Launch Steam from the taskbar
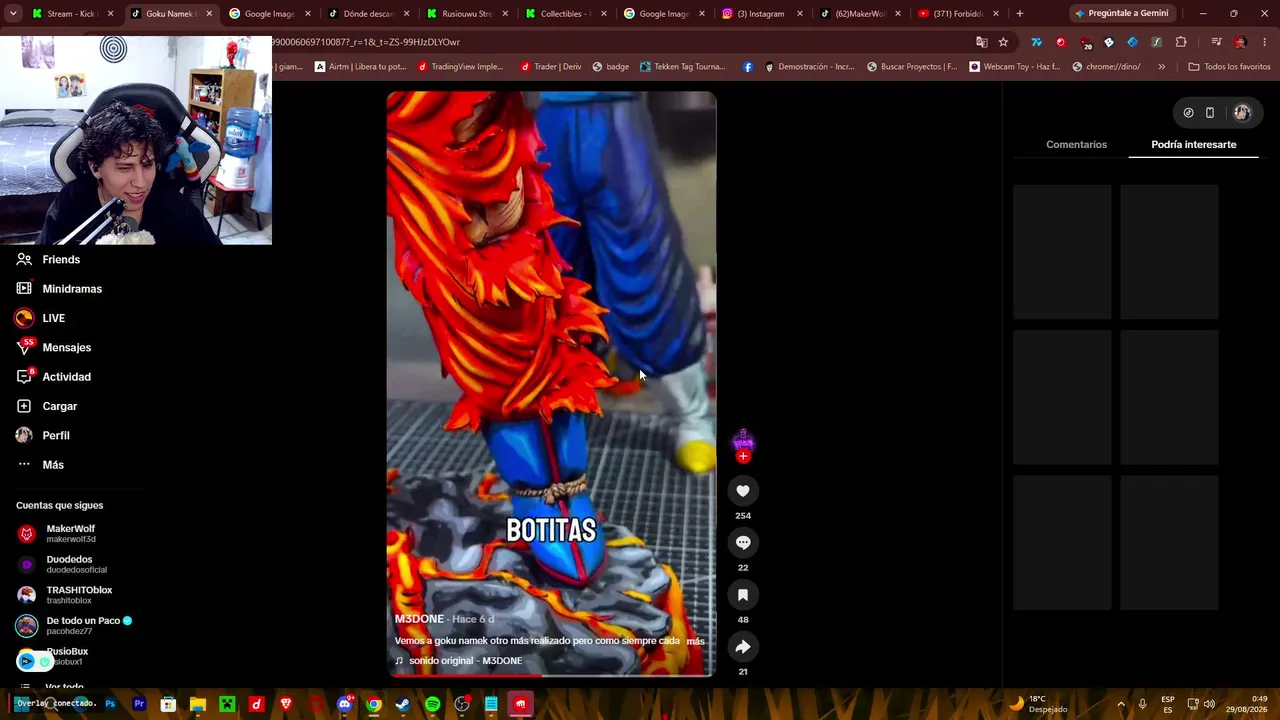The height and width of the screenshot is (720, 1280). click(402, 704)
